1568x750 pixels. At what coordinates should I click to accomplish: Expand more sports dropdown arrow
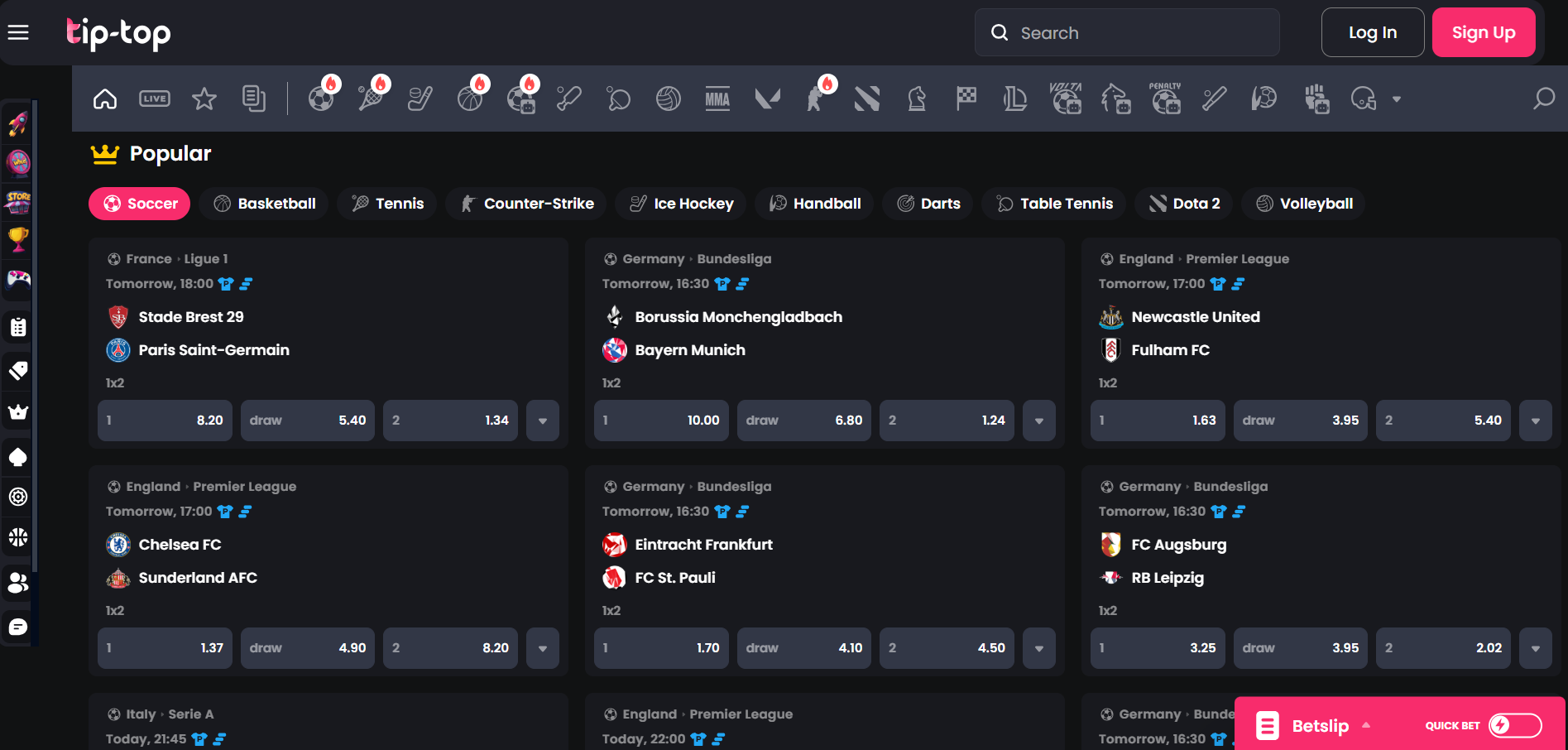pyautogui.click(x=1397, y=99)
